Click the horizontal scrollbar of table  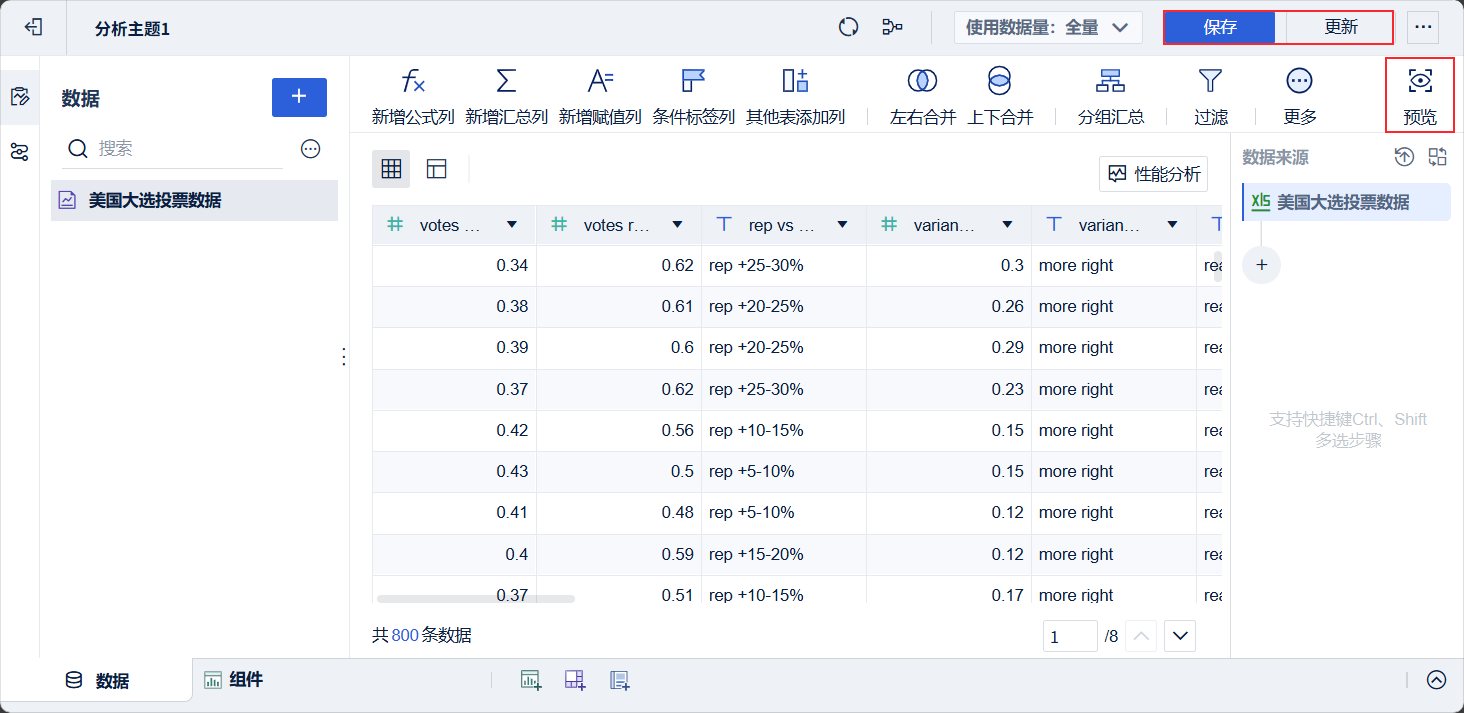(476, 599)
